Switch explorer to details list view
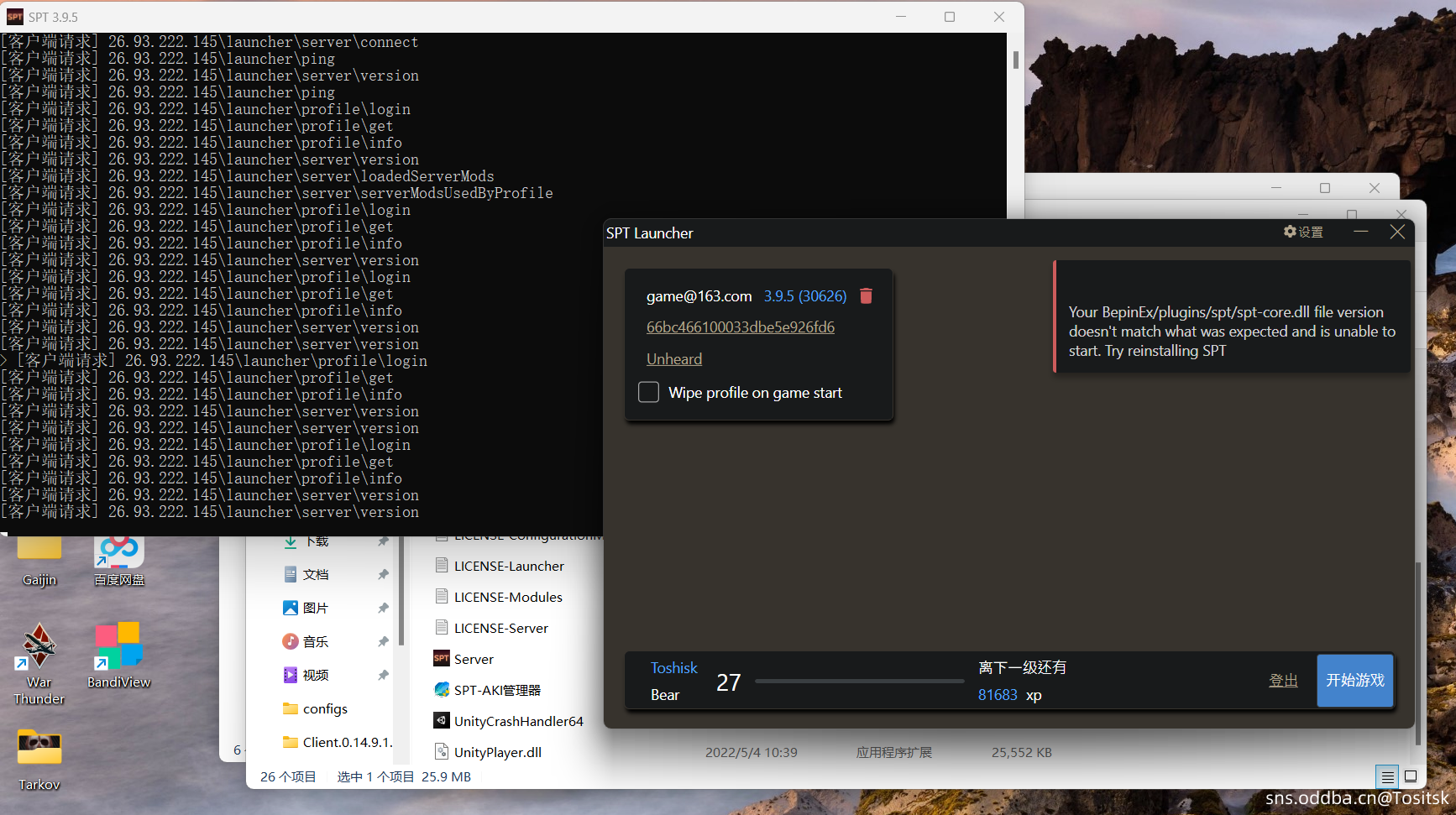The height and width of the screenshot is (815, 1456). pyautogui.click(x=1387, y=777)
